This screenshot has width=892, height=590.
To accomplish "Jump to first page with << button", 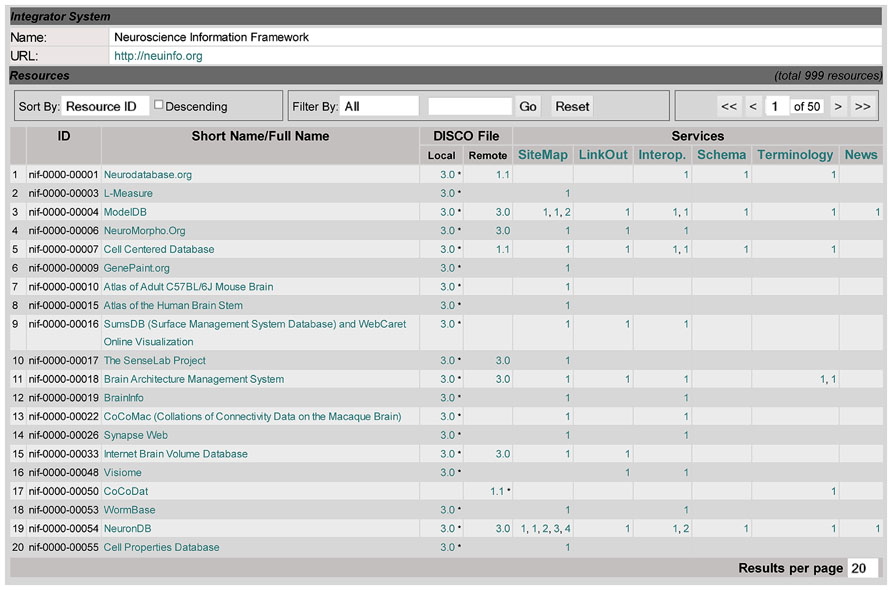I will point(729,106).
